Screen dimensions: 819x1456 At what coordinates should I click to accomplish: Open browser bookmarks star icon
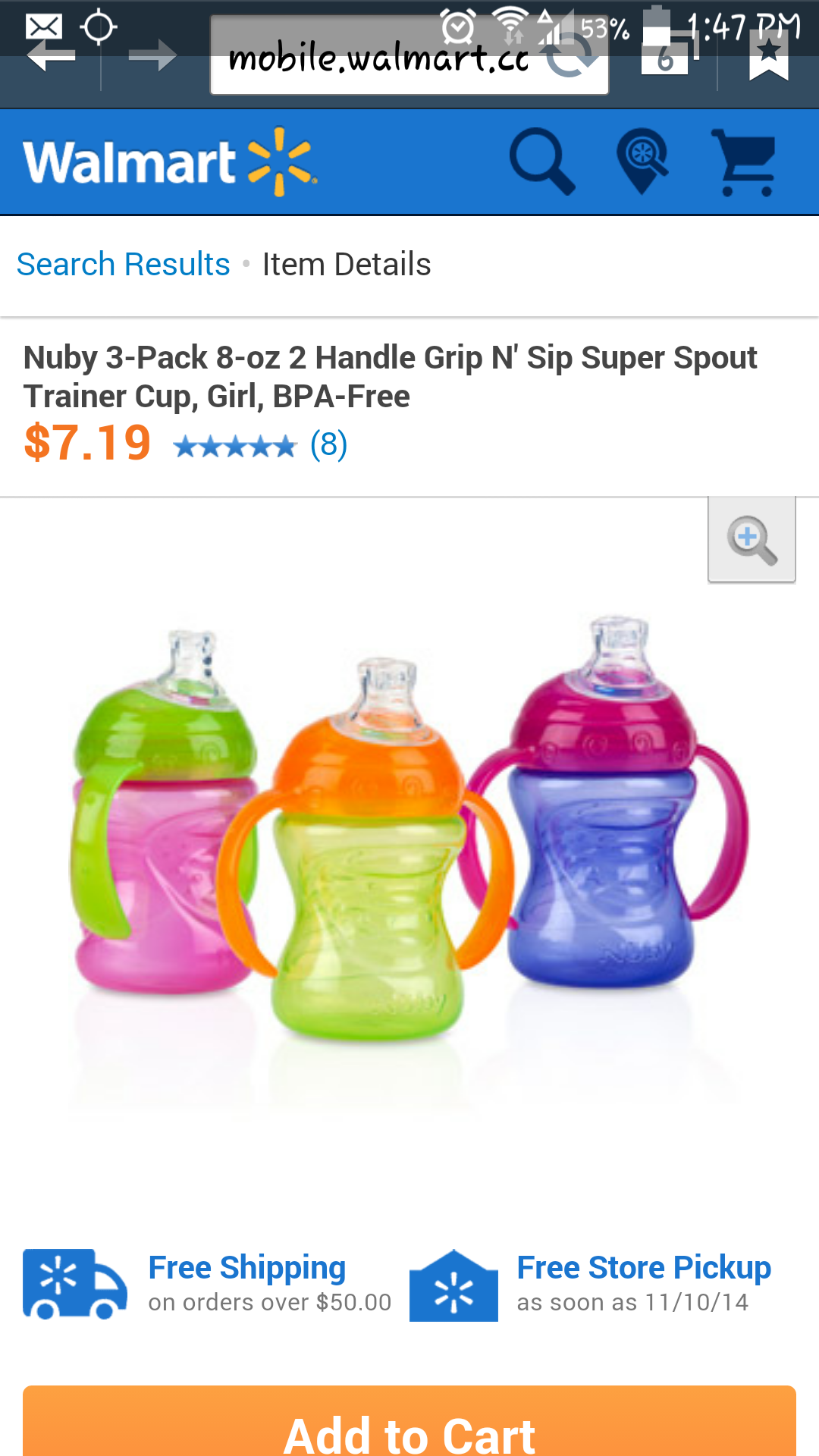tap(769, 55)
